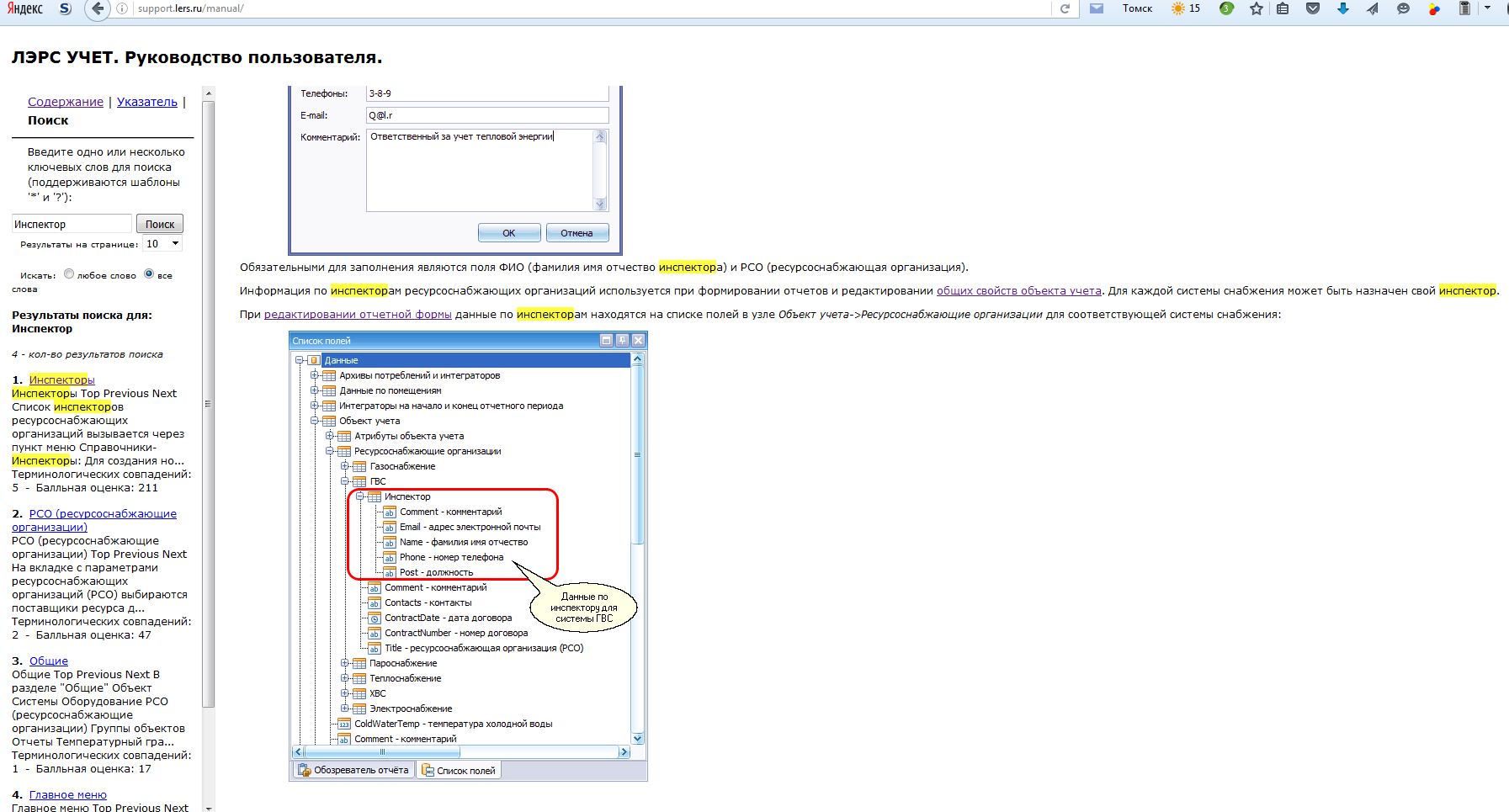Click the Pocket save icon
The width and height of the screenshot is (1509, 812).
point(1313,8)
